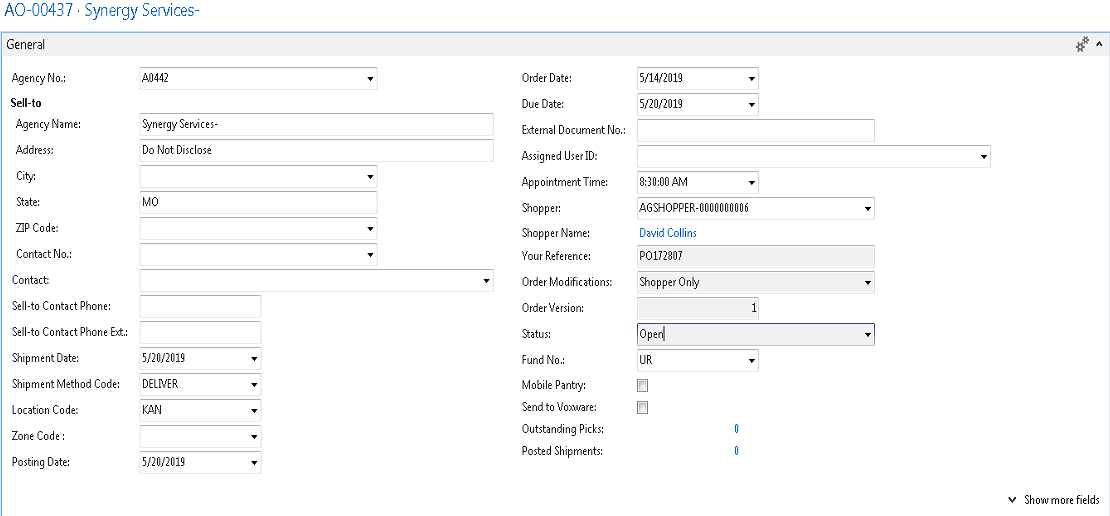Open the Shipment Method Code dropdown
The image size is (1110, 516).
click(x=253, y=384)
